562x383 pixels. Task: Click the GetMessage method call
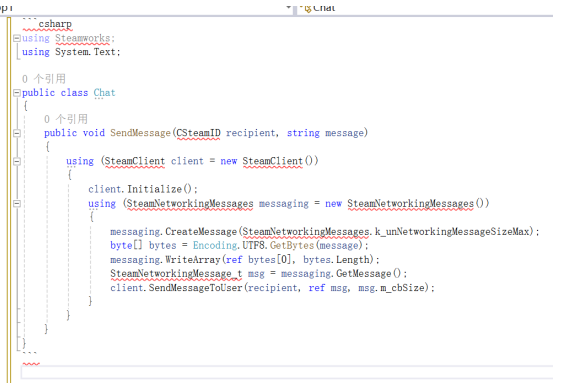(364, 274)
